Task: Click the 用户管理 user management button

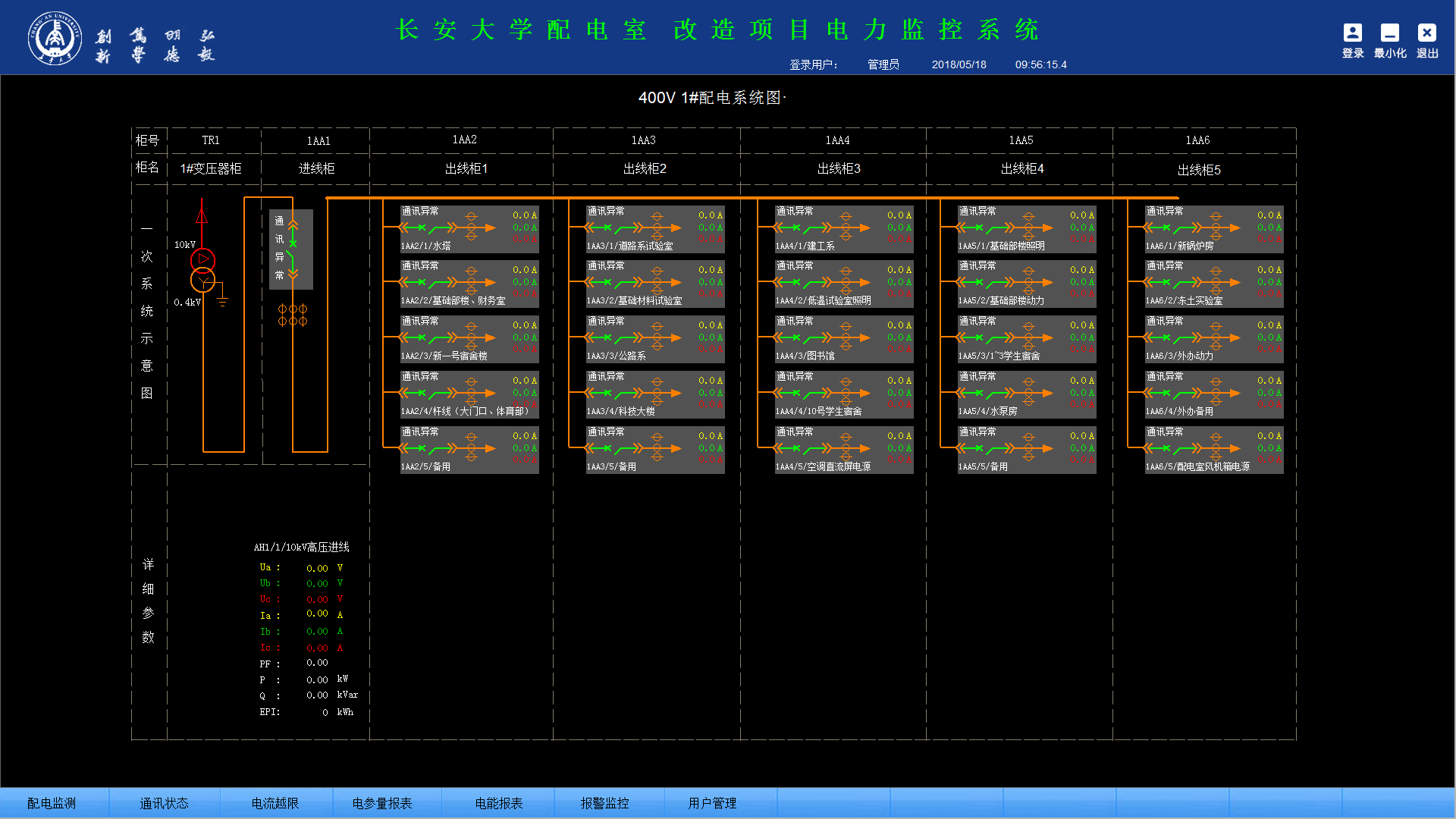Action: tap(714, 802)
